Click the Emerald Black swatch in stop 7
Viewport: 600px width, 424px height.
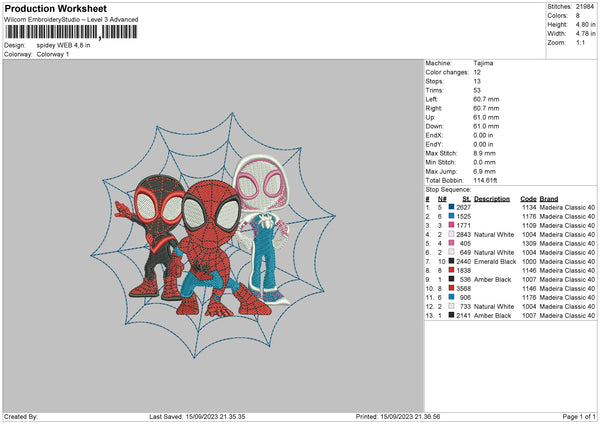(x=453, y=261)
